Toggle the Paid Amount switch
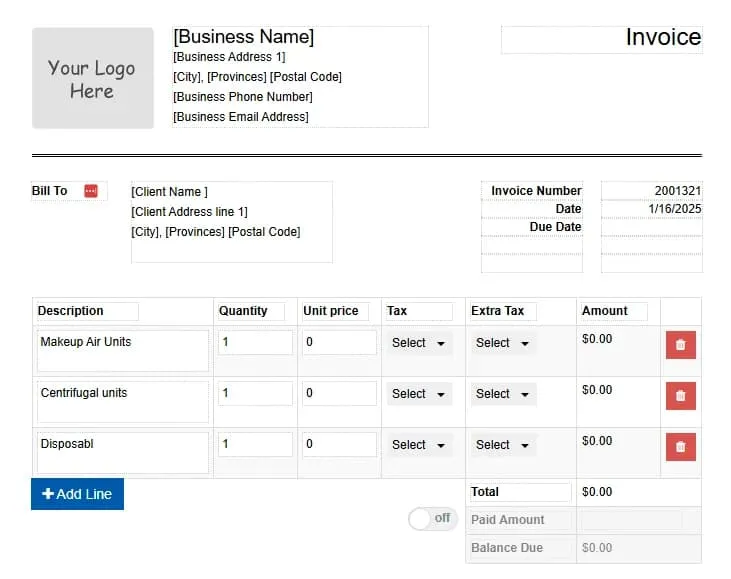731x579 pixels. point(433,518)
